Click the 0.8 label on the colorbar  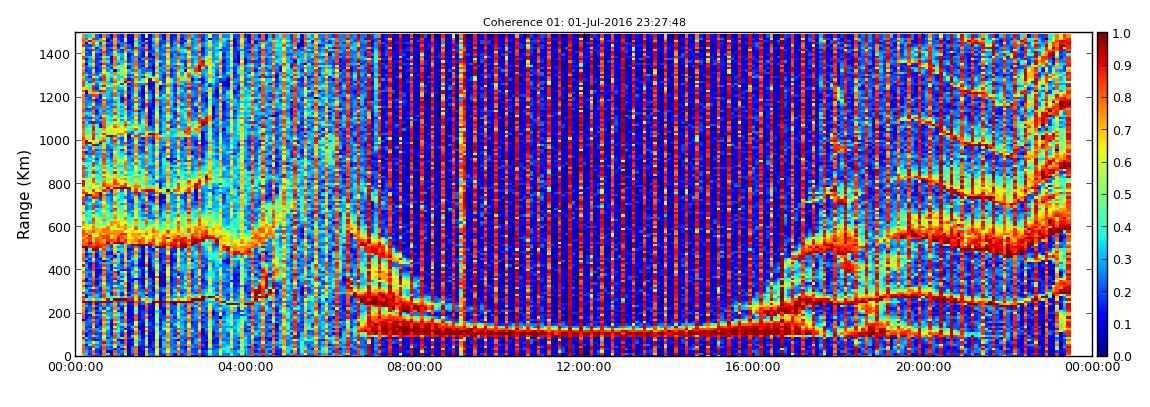click(1121, 98)
